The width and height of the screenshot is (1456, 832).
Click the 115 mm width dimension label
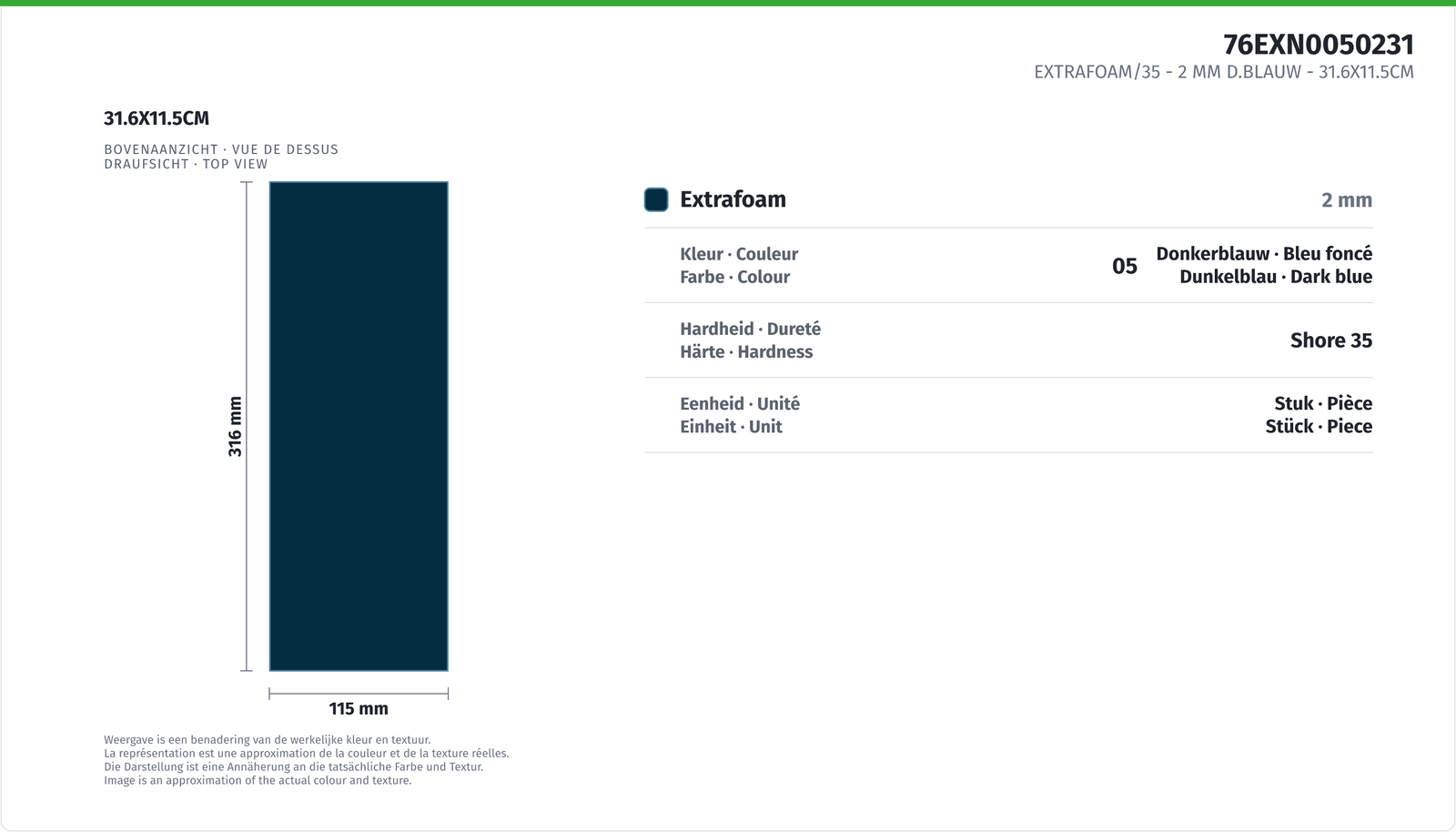[359, 708]
